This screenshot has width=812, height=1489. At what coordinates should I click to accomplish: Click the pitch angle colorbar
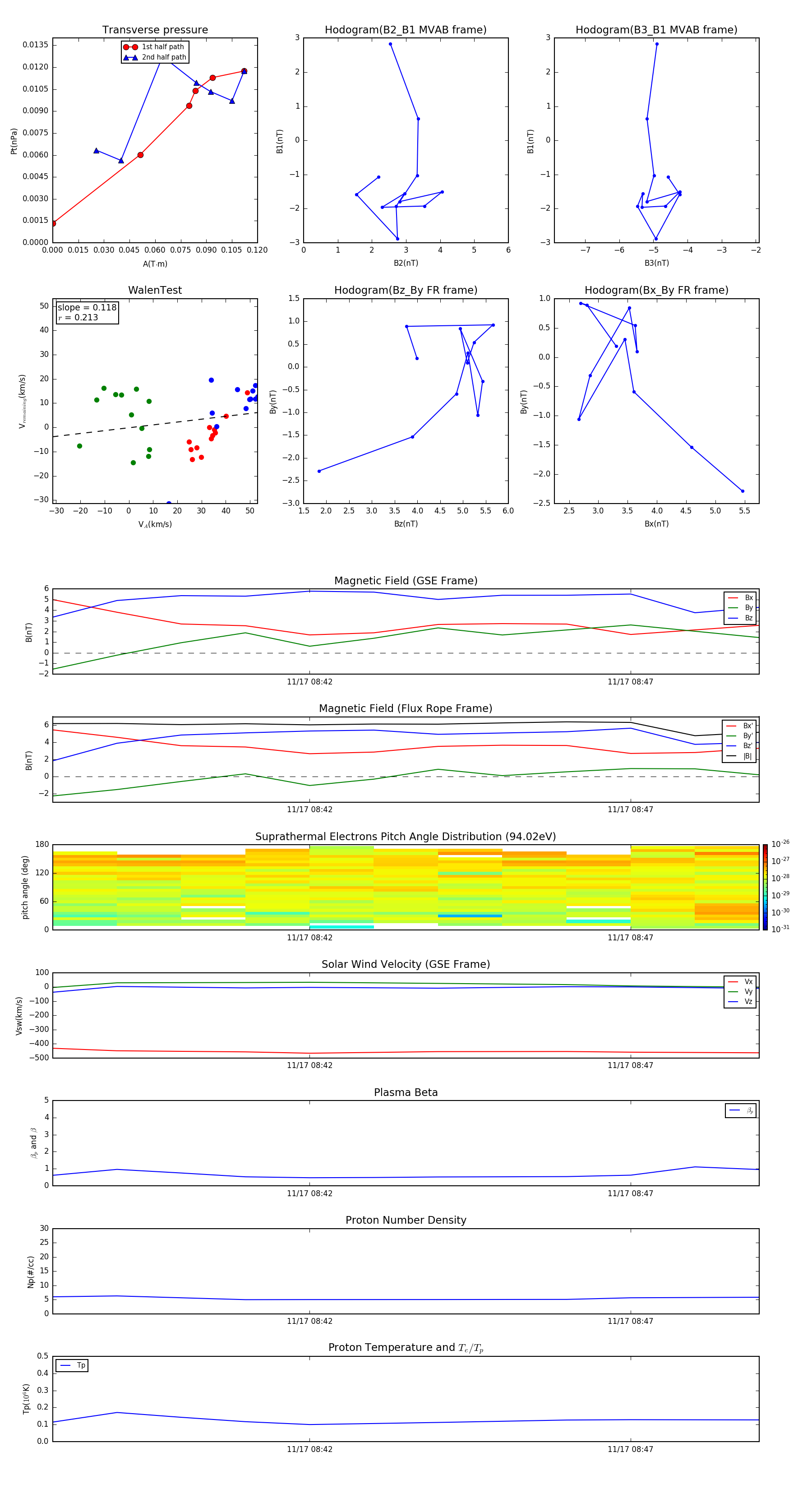point(765,887)
